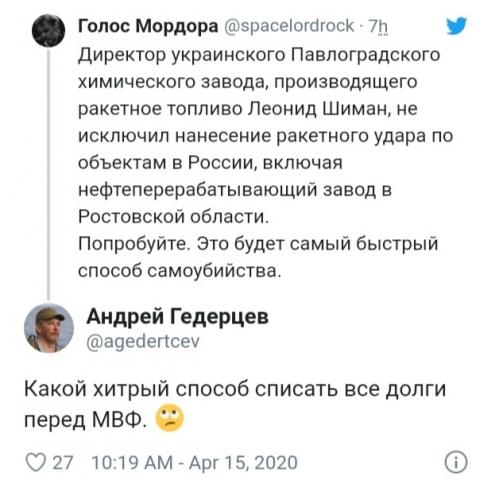The image size is (495, 480).
Task: Open the Андрей Гедерцев display name
Action: pyautogui.click(x=178, y=316)
